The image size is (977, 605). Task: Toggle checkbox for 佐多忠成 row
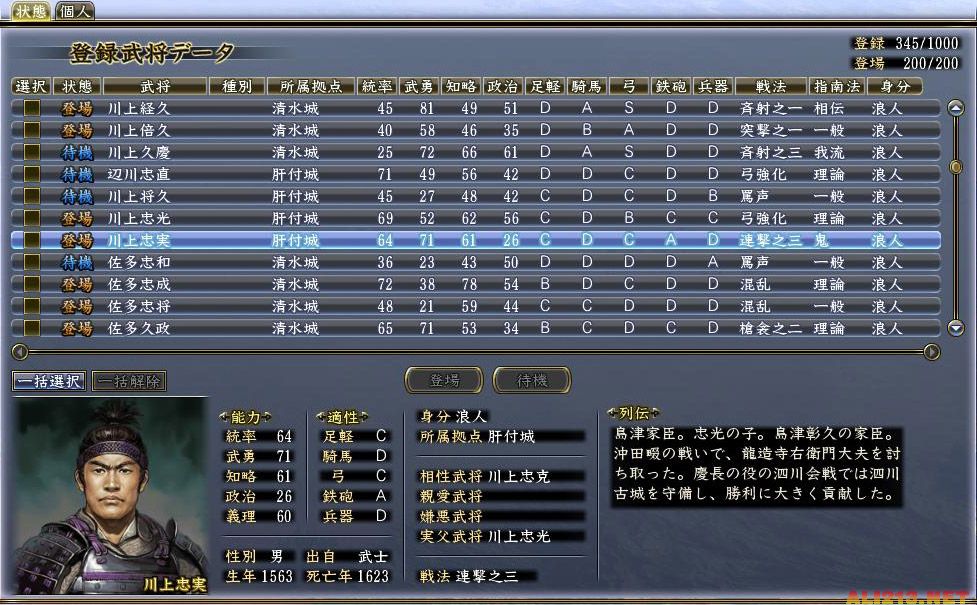pyautogui.click(x=32, y=284)
